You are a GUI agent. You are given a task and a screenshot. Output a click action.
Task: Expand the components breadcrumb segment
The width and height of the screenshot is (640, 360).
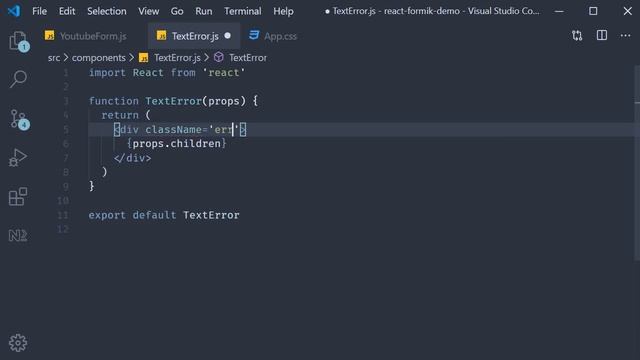pyautogui.click(x=99, y=58)
